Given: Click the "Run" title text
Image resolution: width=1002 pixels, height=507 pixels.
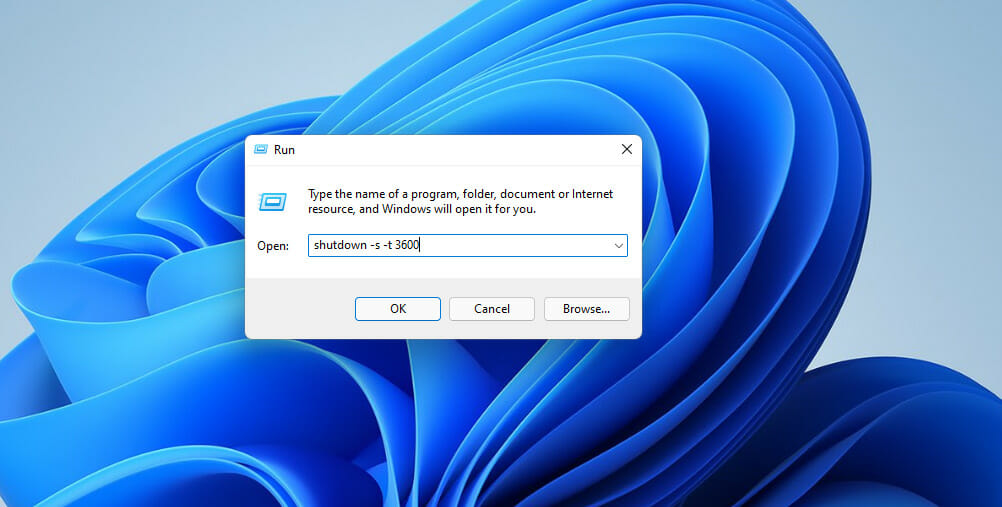Looking at the screenshot, I should pyautogui.click(x=284, y=149).
